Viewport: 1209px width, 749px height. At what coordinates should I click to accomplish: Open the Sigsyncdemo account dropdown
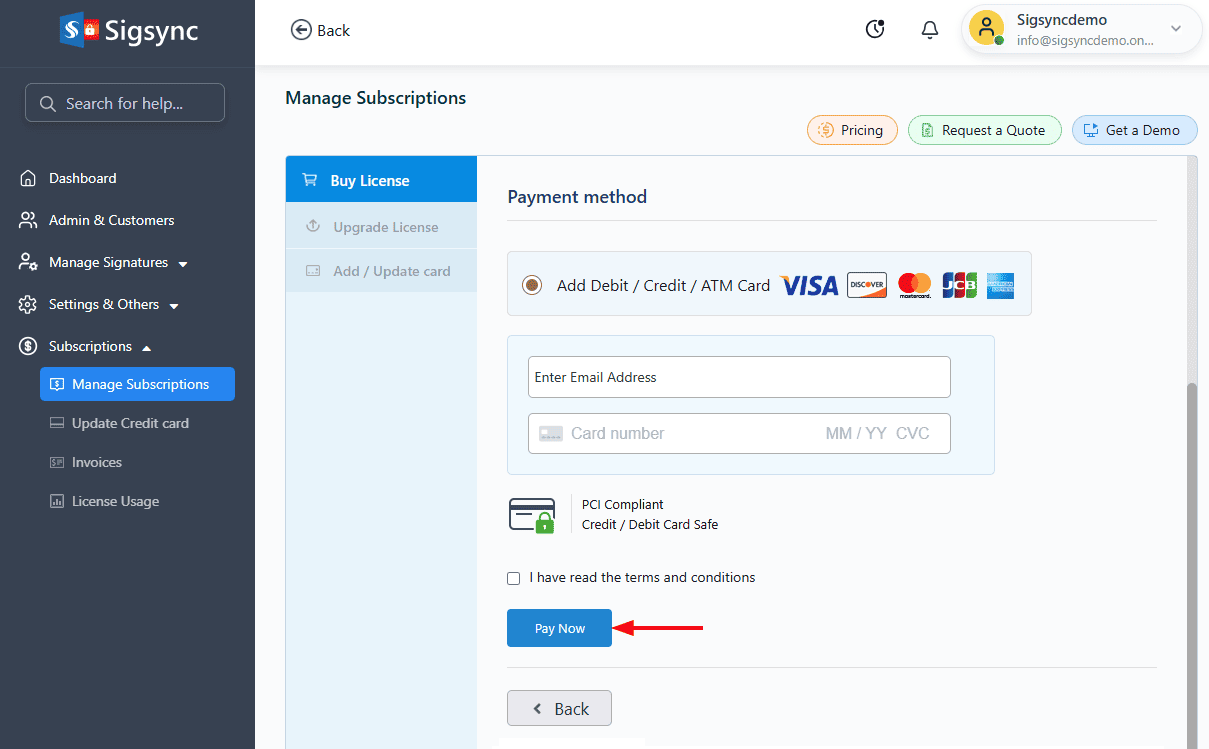click(1175, 29)
